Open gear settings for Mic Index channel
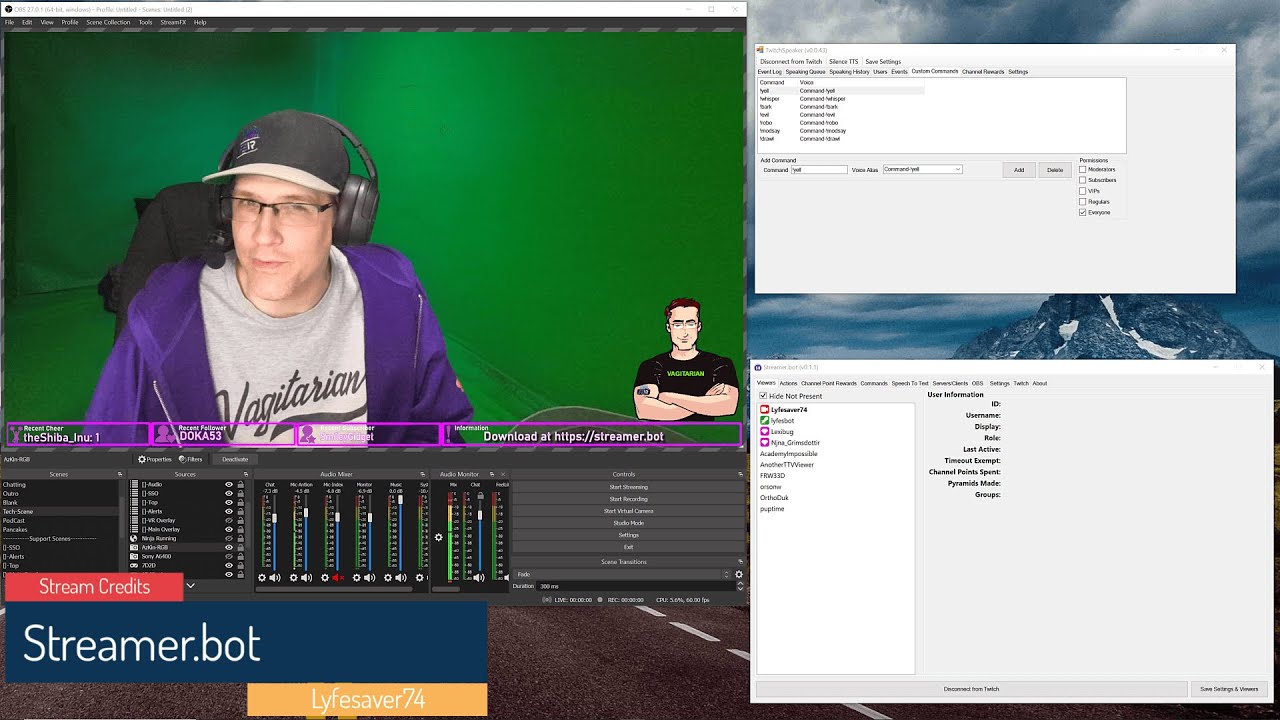 click(x=325, y=577)
